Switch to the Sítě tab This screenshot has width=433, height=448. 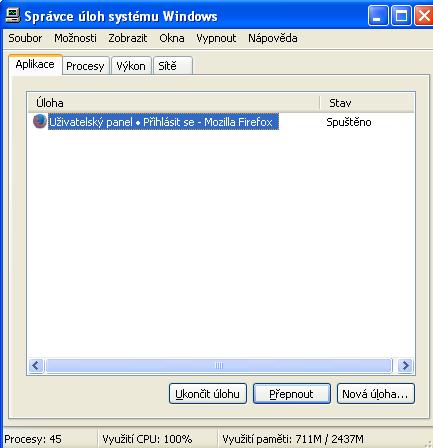[172, 66]
